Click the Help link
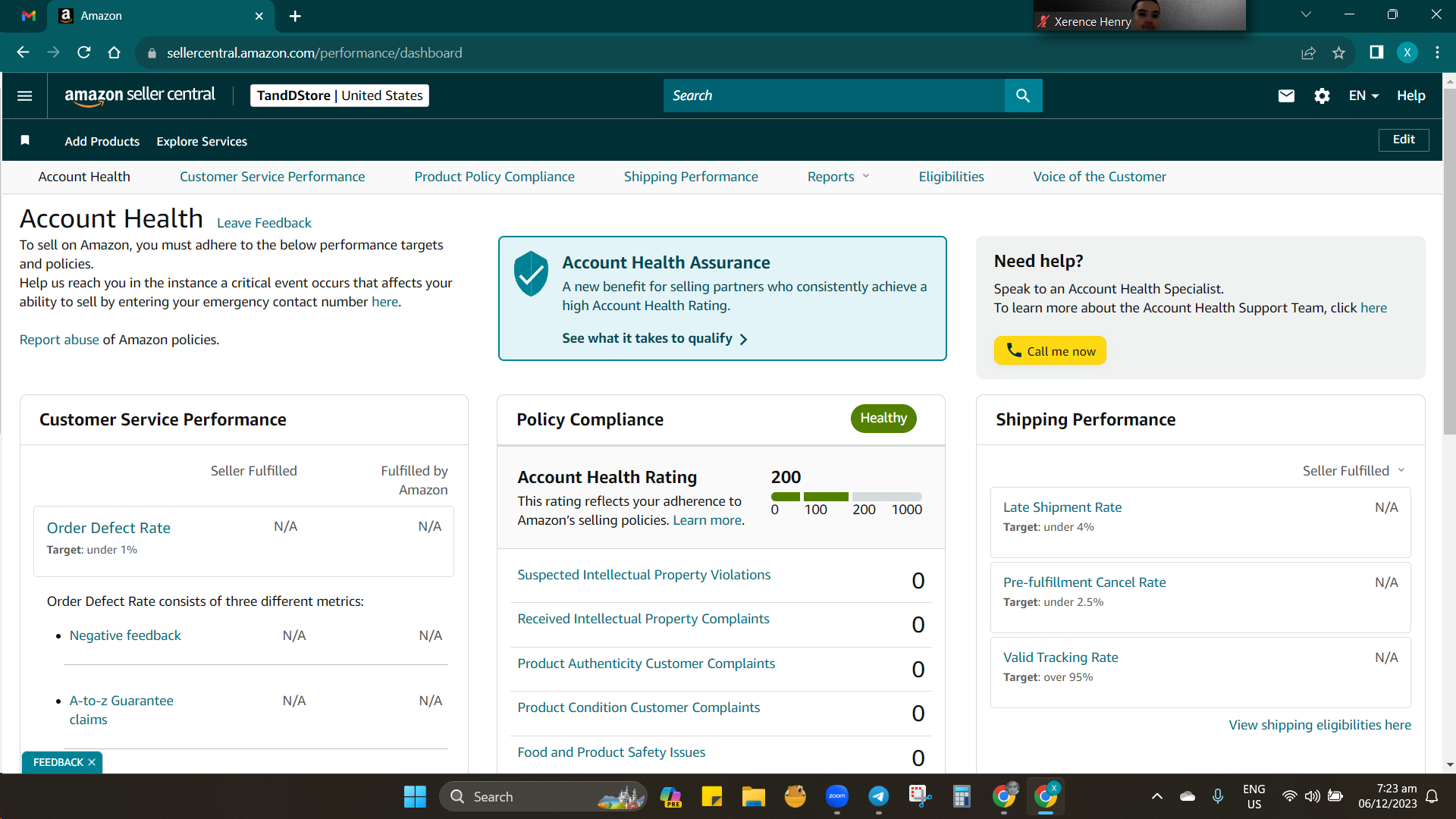1456x819 pixels. [x=1411, y=96]
